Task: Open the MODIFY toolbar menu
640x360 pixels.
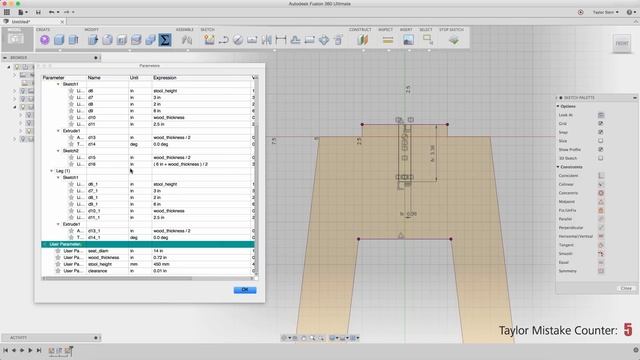Action: 91,30
